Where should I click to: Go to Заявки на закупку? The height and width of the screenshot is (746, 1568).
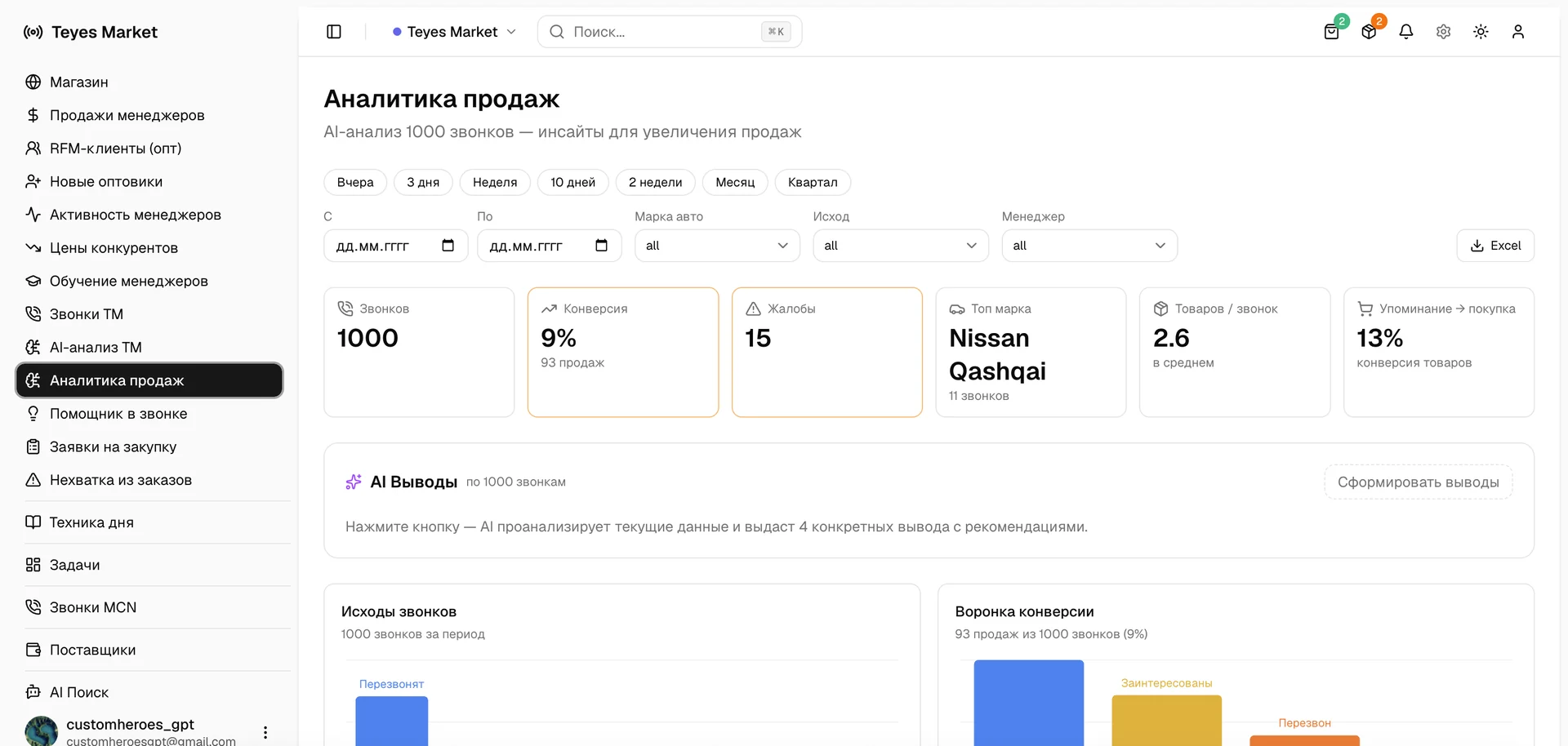(153, 447)
